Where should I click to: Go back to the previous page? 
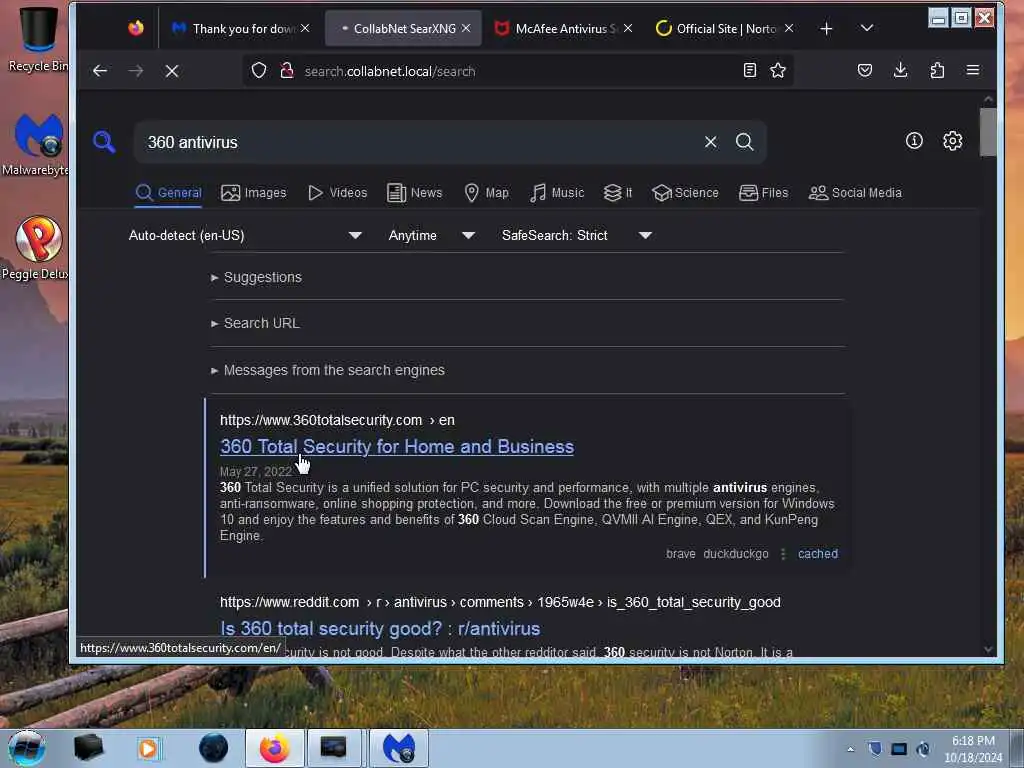click(99, 71)
